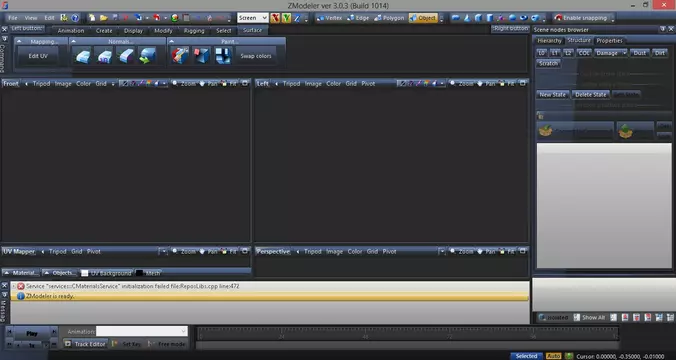Click the New State button
676x360 pixels.
click(553, 94)
